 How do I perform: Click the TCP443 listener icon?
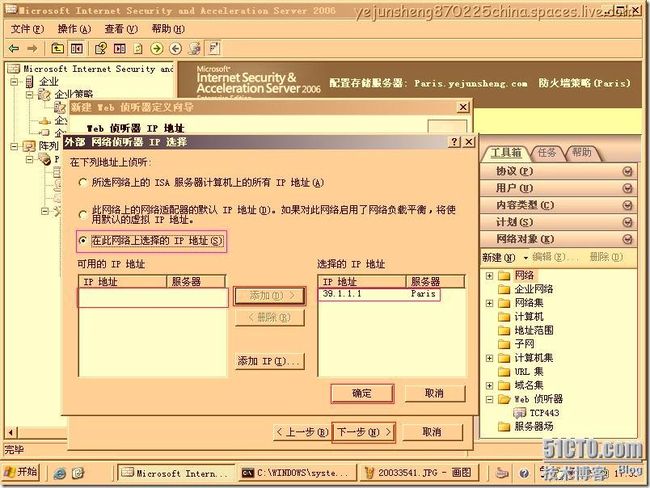tap(519, 413)
